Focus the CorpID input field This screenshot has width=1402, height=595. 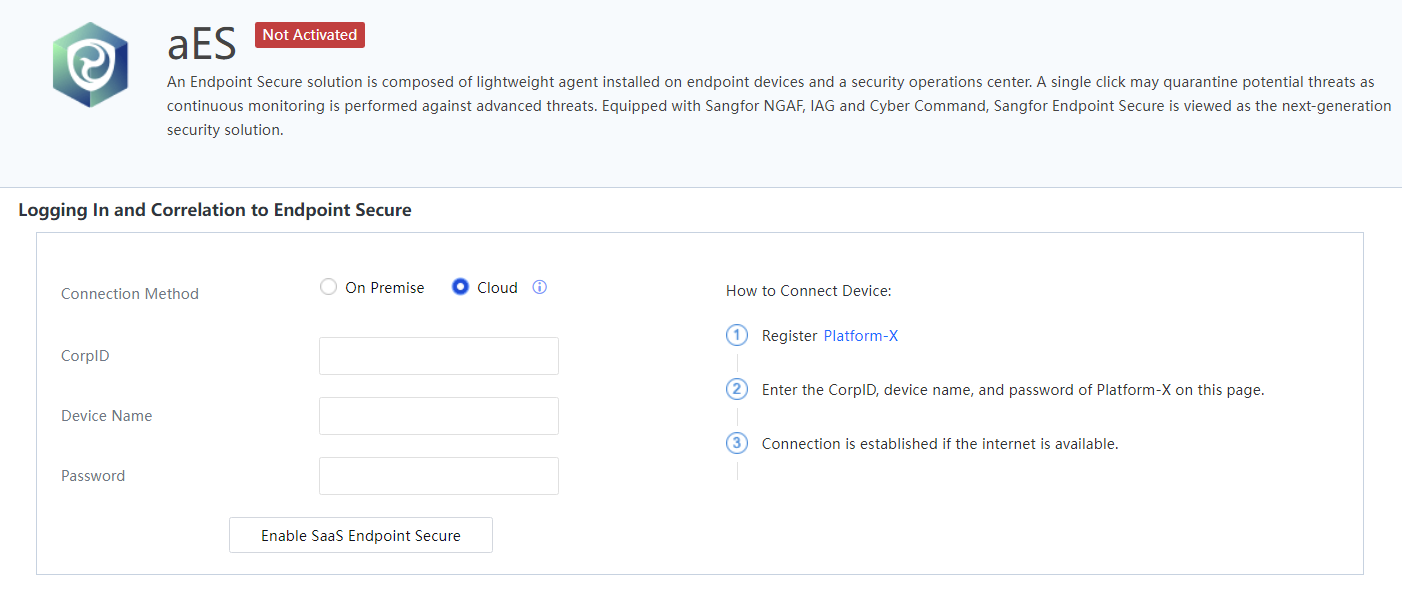pos(438,356)
